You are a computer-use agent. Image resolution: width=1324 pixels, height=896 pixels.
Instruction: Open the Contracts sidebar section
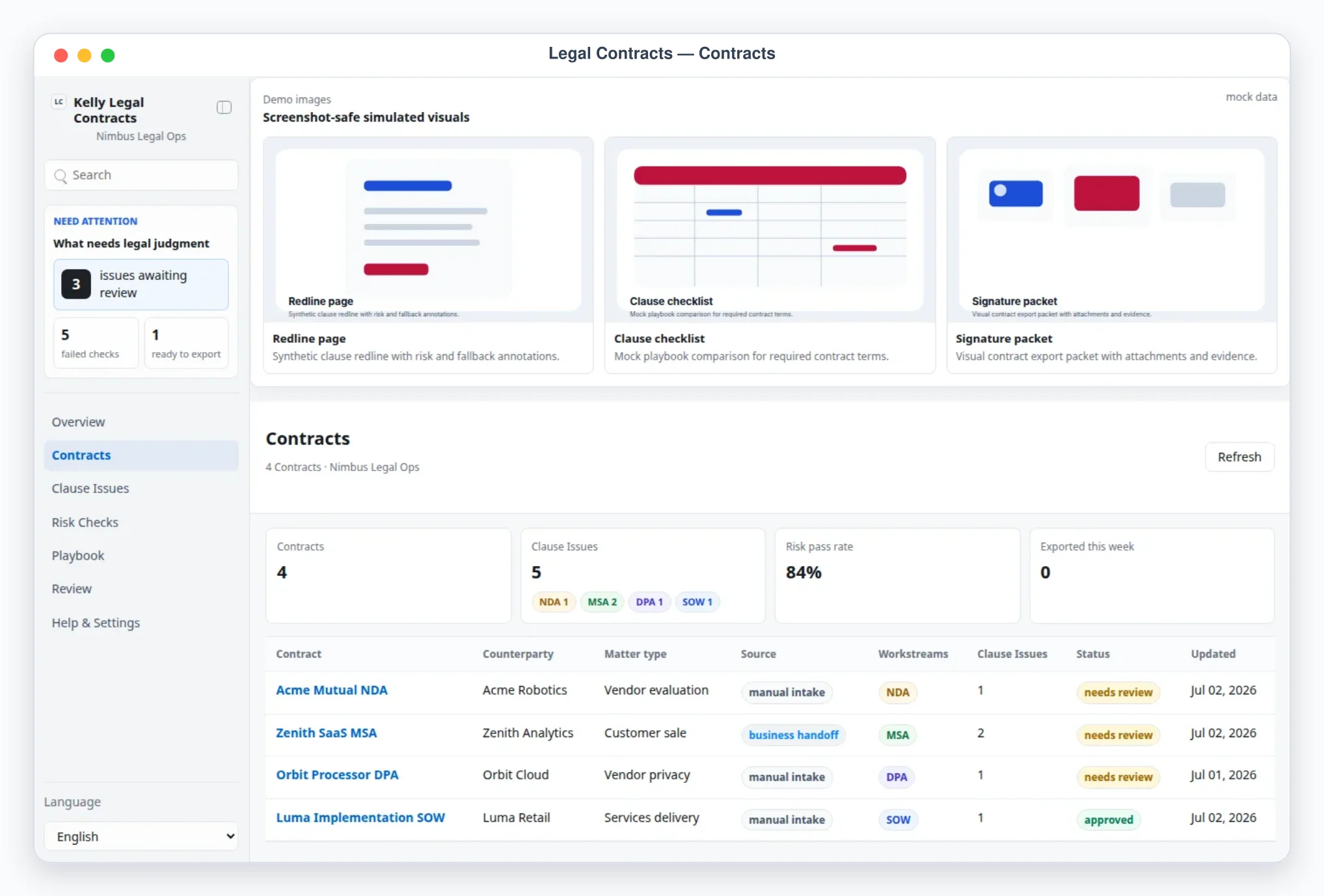[x=141, y=455]
